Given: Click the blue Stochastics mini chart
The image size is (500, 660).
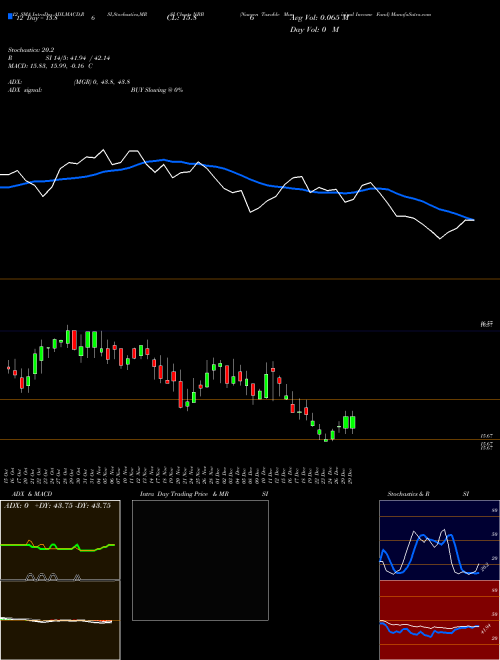Looking at the screenshot, I should click(439, 540).
